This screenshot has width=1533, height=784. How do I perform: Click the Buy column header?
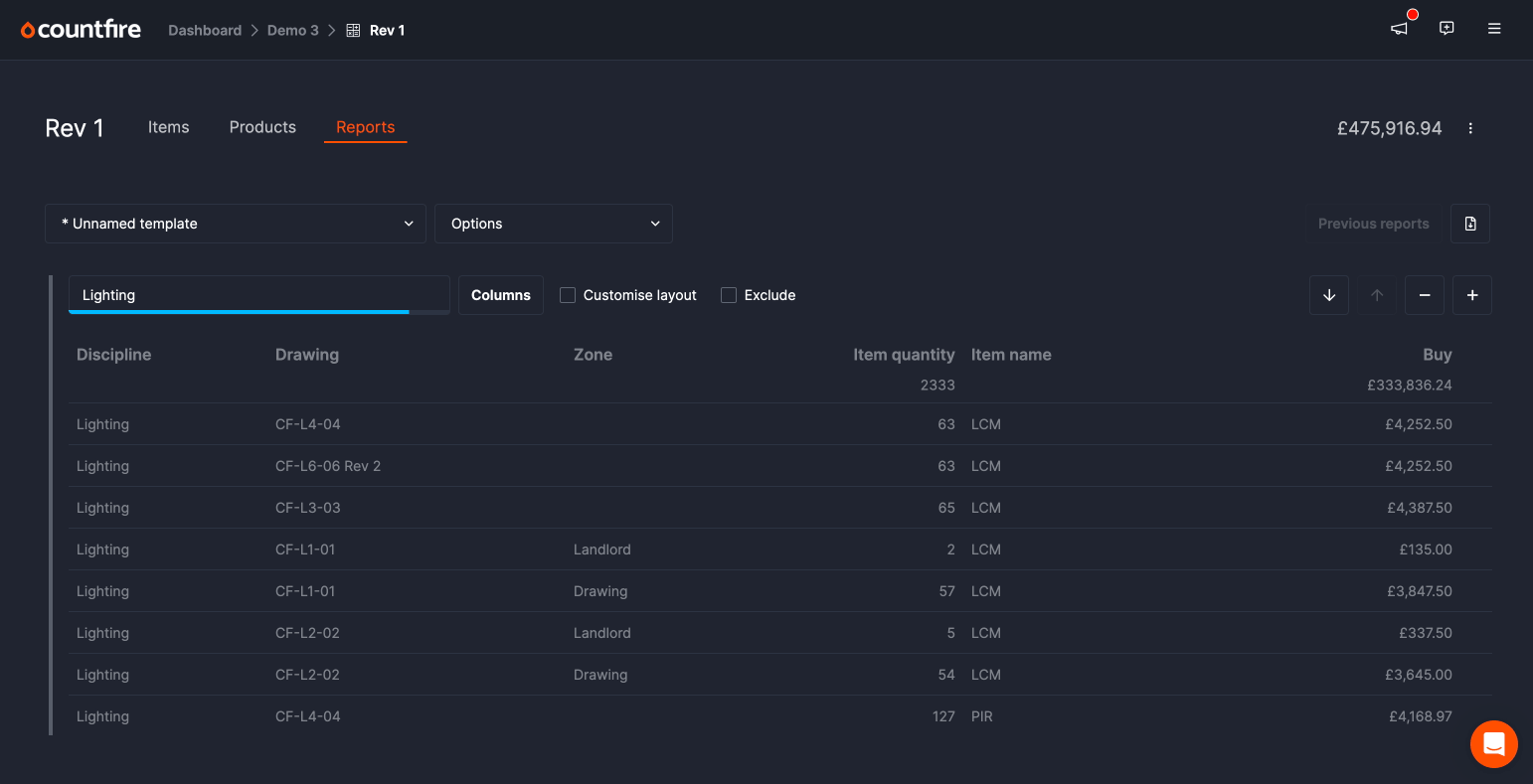point(1438,355)
